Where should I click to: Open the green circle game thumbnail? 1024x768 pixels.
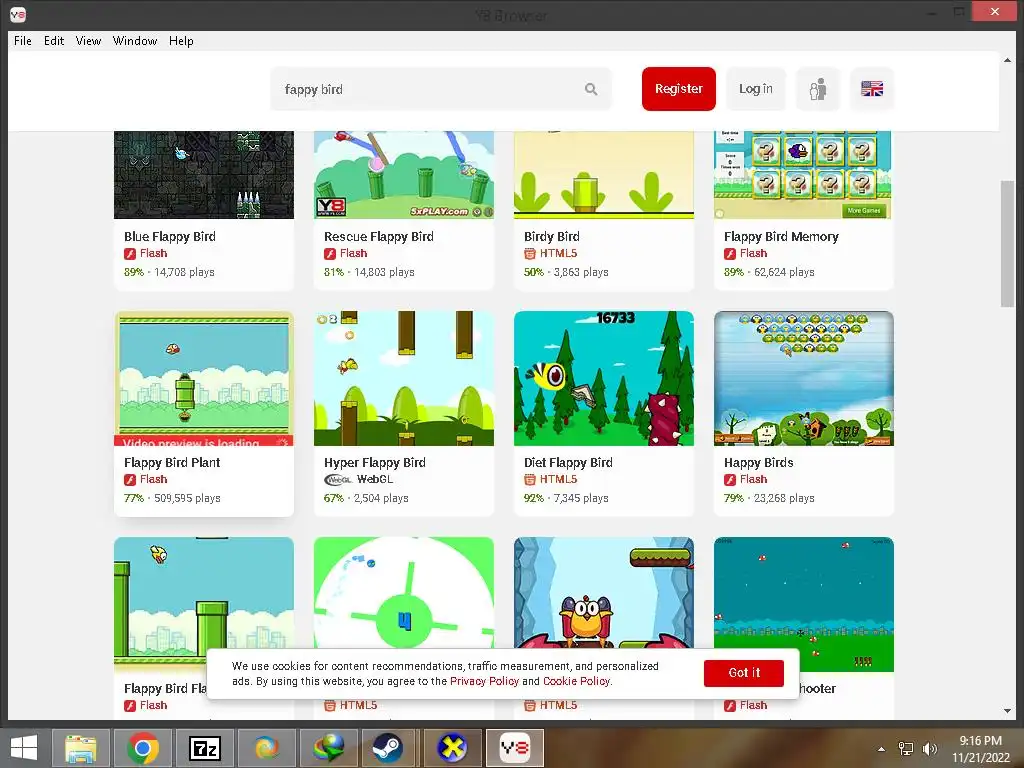click(404, 593)
